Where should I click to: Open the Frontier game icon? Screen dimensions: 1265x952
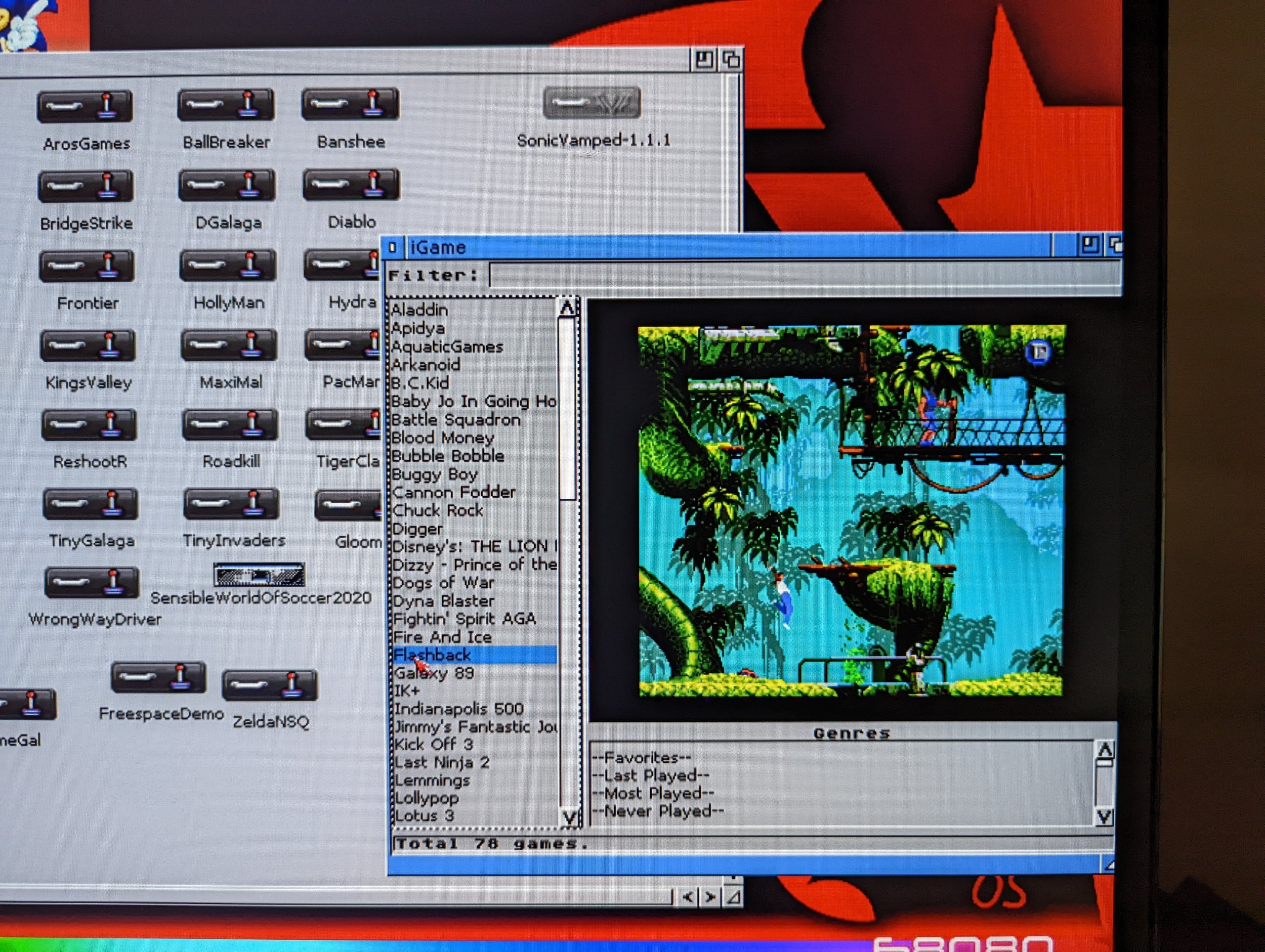(x=87, y=266)
